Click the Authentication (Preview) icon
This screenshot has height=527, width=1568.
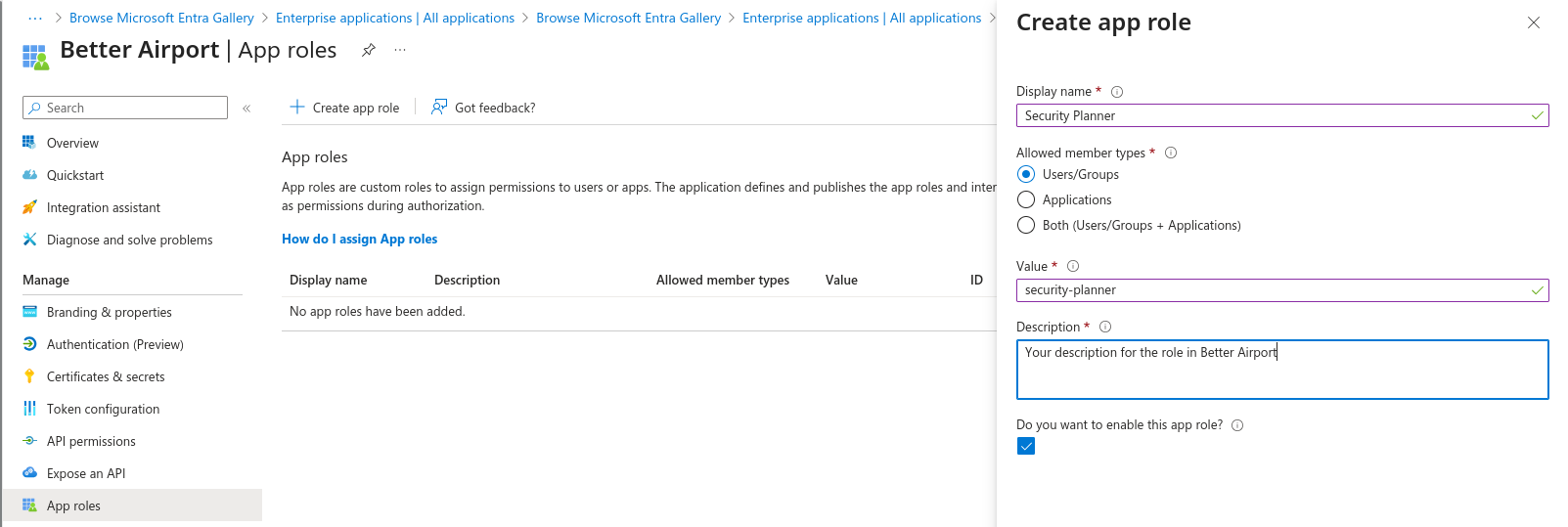[x=29, y=344]
